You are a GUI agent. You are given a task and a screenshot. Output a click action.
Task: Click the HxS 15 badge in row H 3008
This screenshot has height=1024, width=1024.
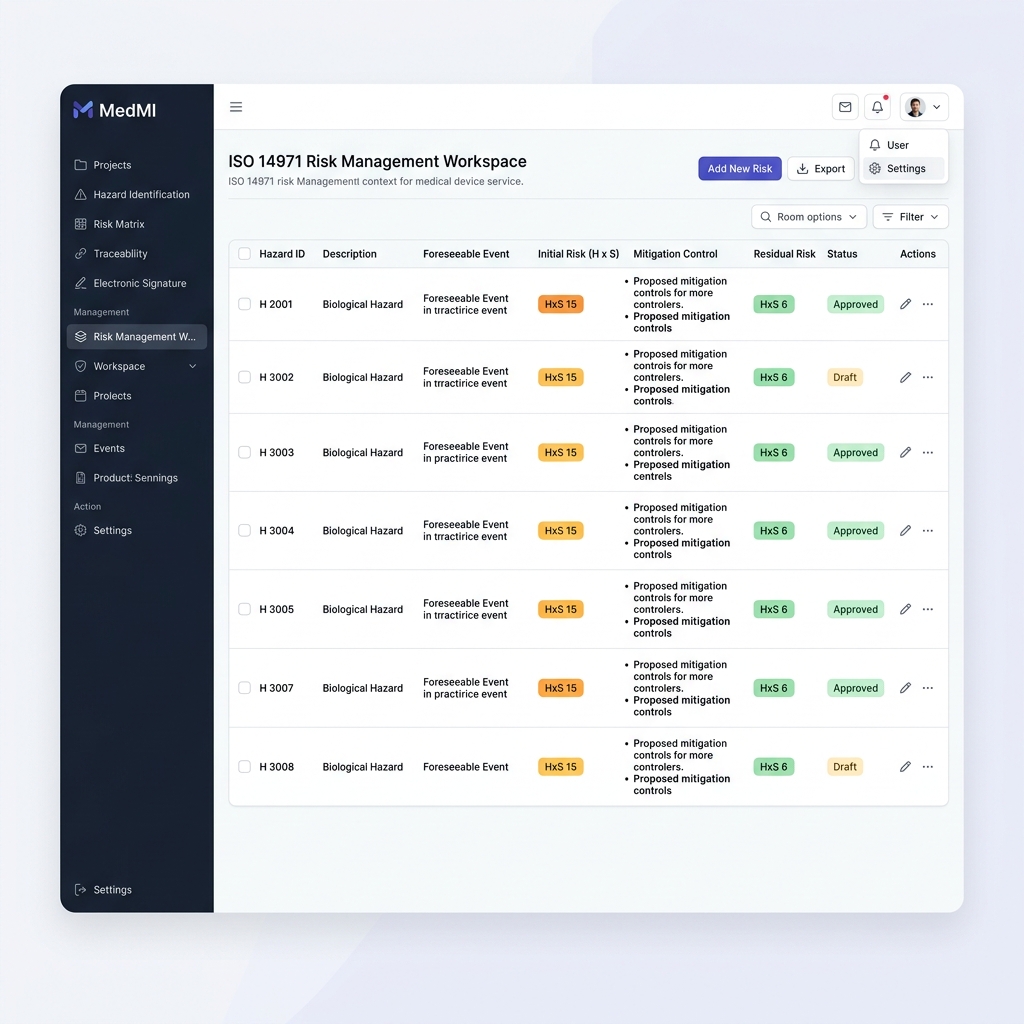point(560,767)
